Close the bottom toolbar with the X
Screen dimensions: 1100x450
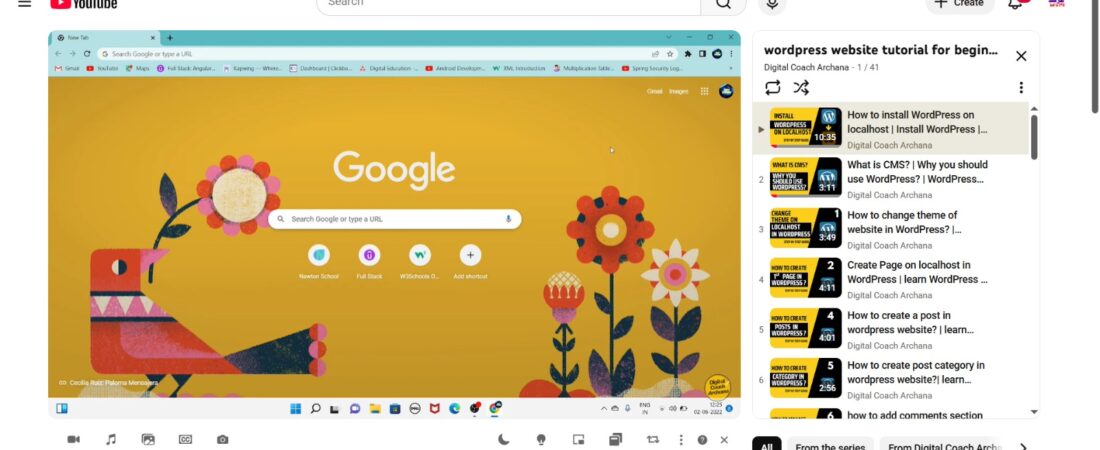click(x=725, y=440)
